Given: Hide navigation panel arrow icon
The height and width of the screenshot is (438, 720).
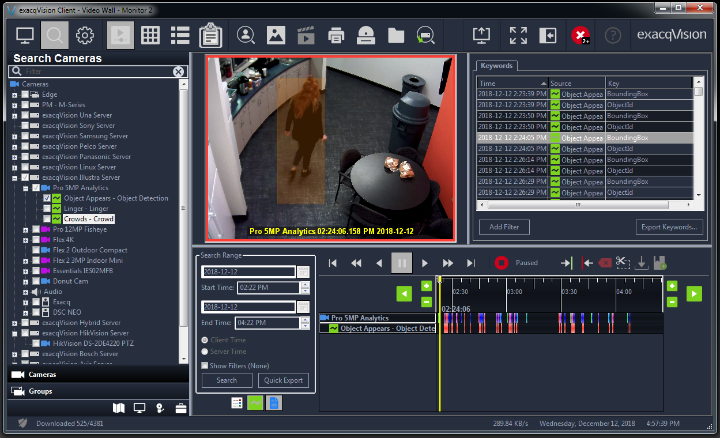Looking at the screenshot, I should [x=548, y=35].
